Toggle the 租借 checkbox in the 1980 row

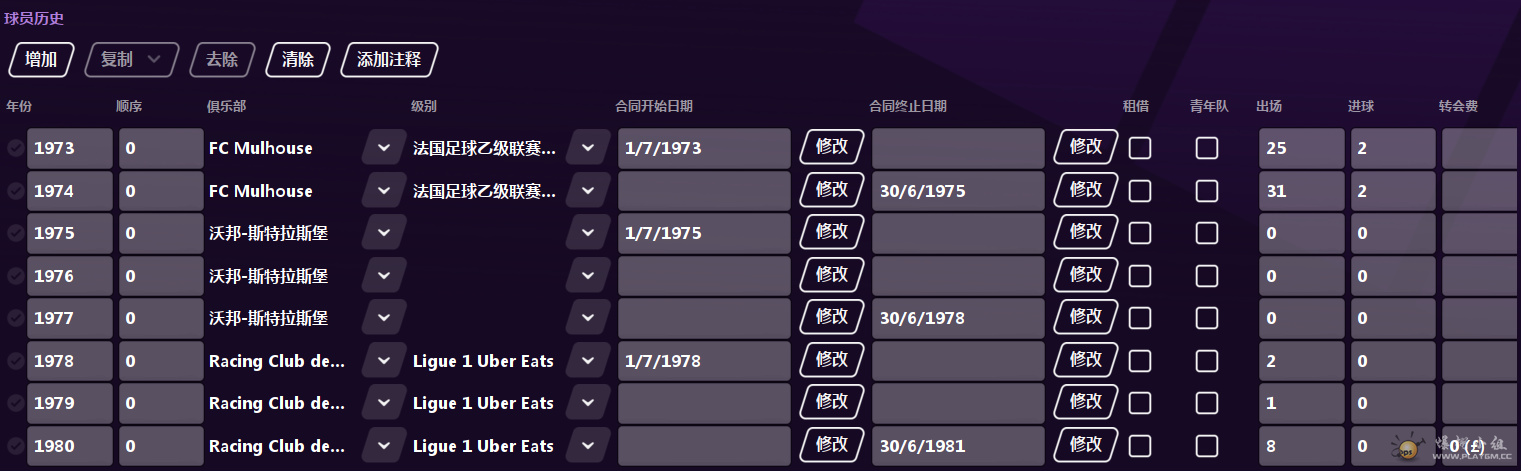(x=1140, y=446)
